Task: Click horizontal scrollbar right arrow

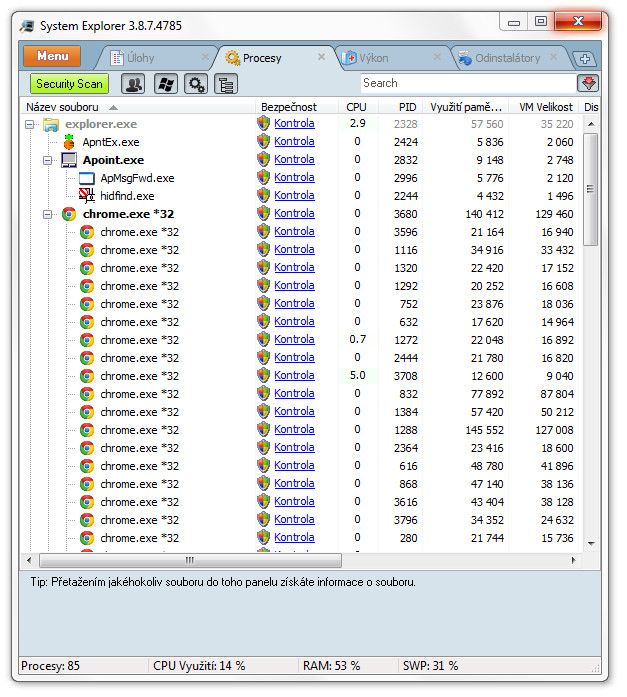Action: pos(573,560)
